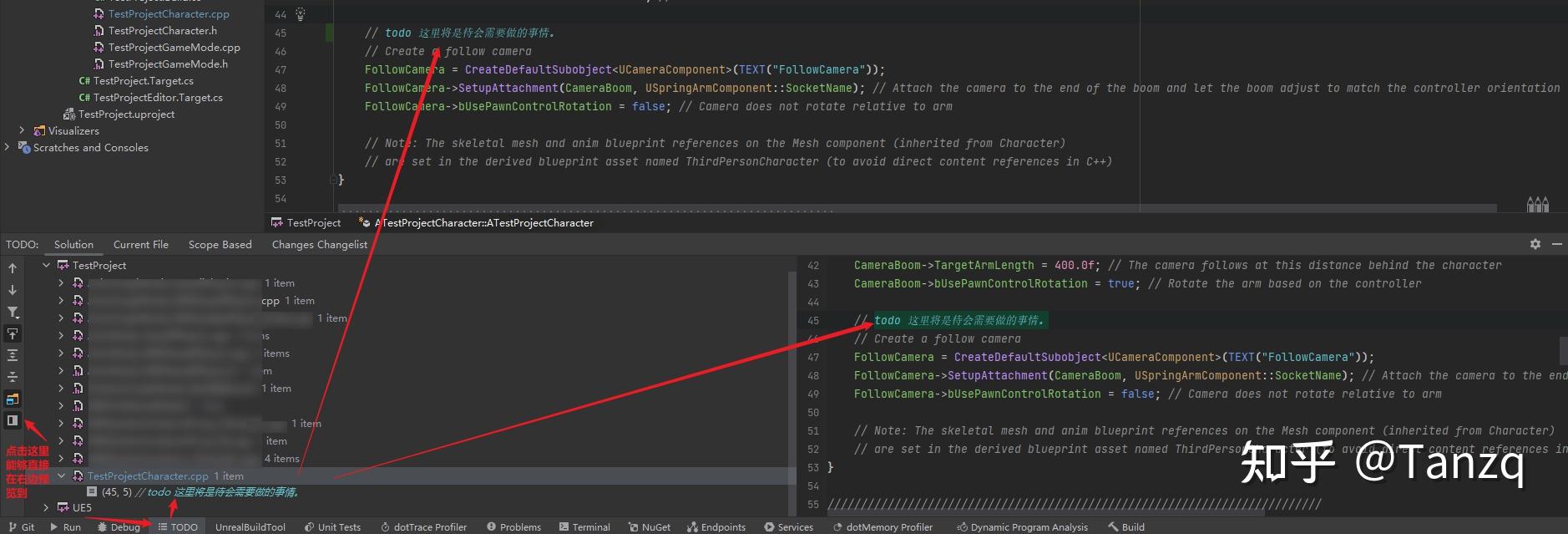Open TODO tool window settings gear
The width and height of the screenshot is (1568, 534).
pyautogui.click(x=1535, y=244)
